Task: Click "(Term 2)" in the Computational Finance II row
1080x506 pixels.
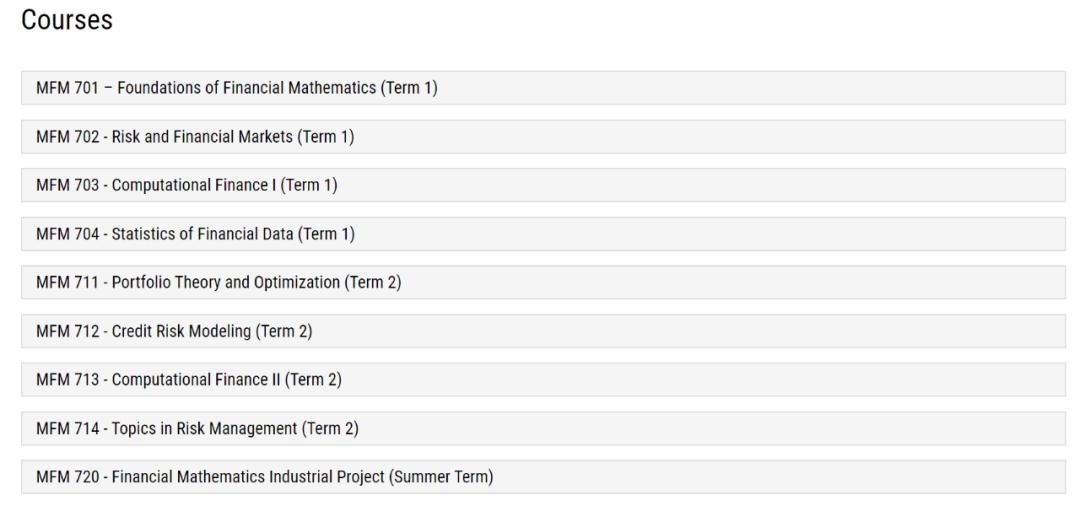Action: (x=321, y=380)
